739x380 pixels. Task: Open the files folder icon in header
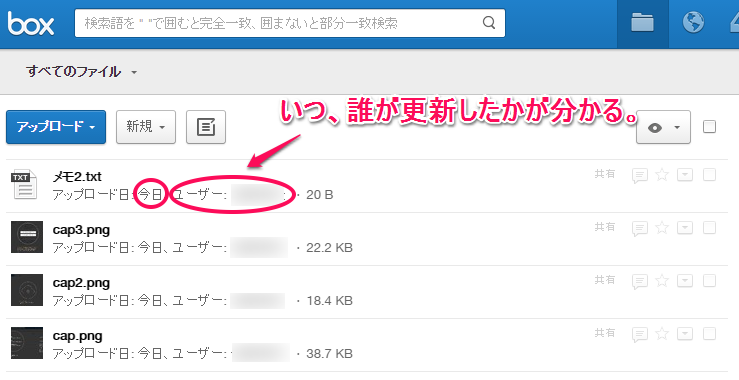click(x=642, y=23)
